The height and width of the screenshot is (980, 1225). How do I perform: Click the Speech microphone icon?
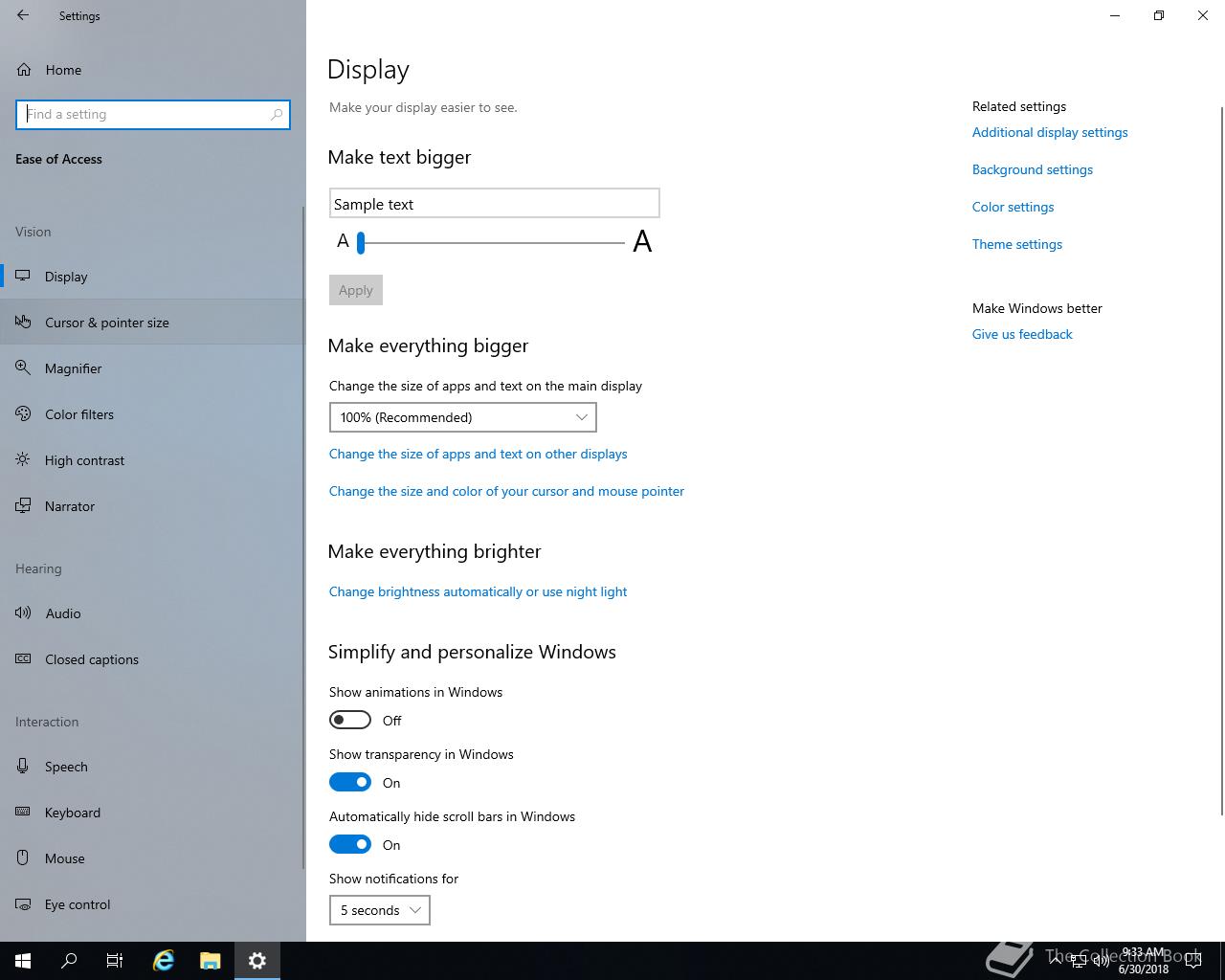(23, 767)
